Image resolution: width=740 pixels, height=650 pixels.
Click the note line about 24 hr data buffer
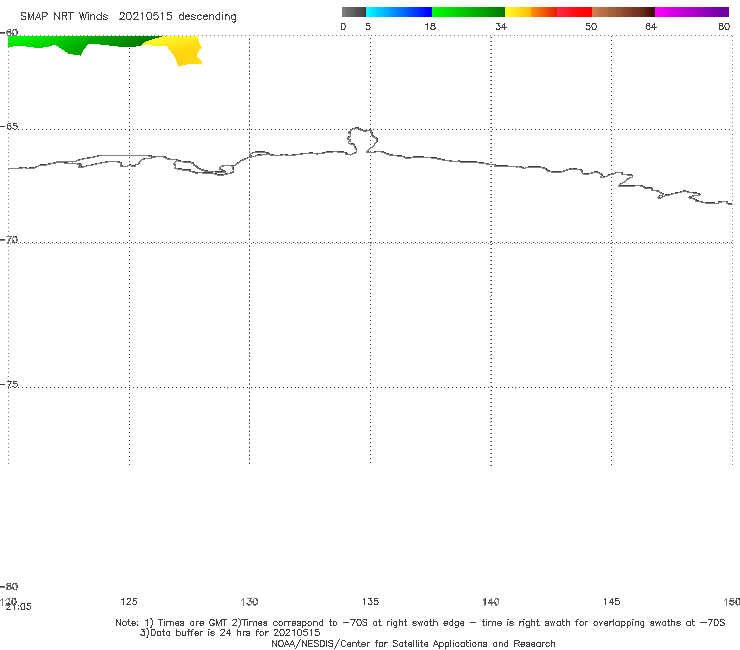(230, 633)
